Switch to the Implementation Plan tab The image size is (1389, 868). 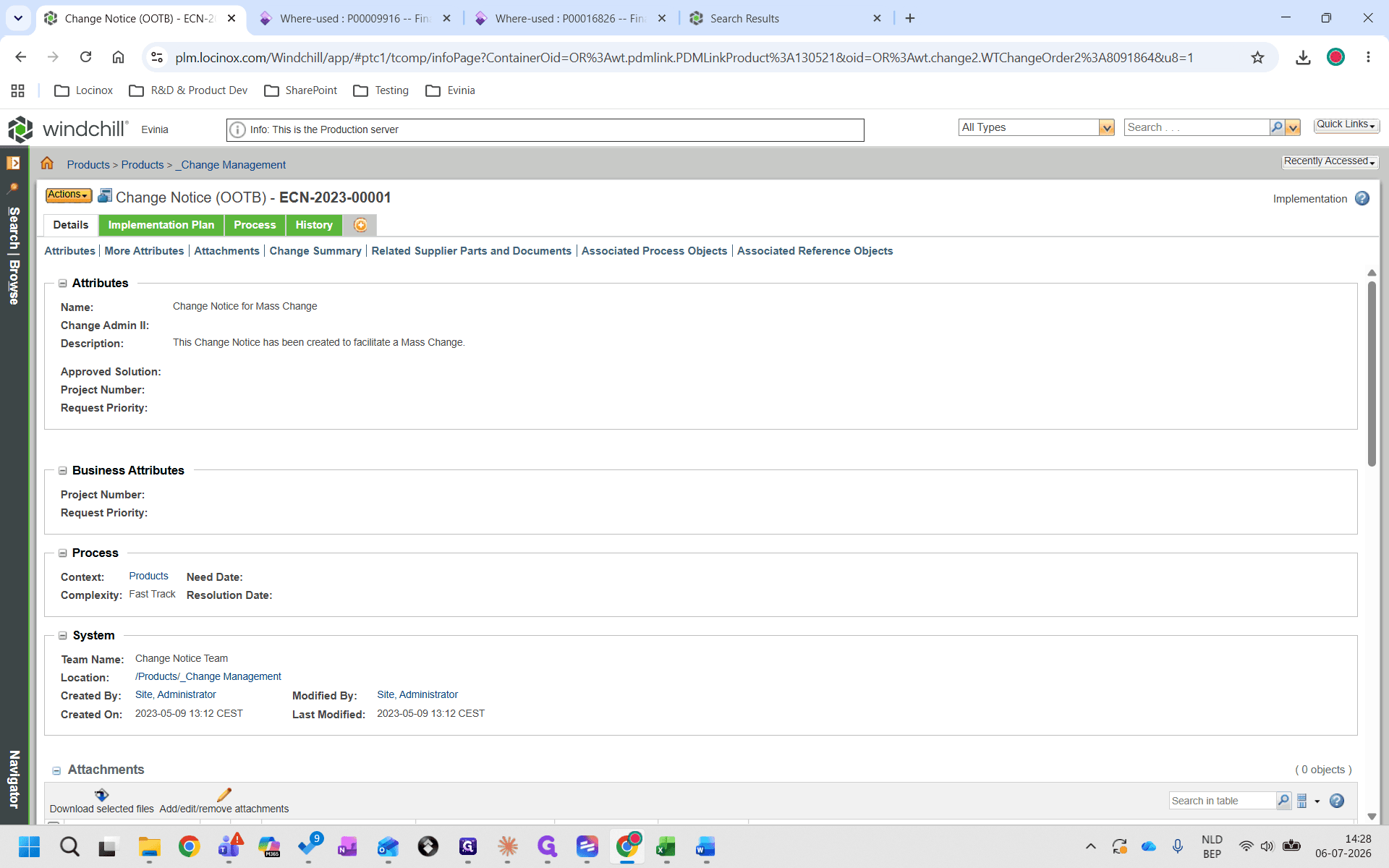tap(161, 225)
